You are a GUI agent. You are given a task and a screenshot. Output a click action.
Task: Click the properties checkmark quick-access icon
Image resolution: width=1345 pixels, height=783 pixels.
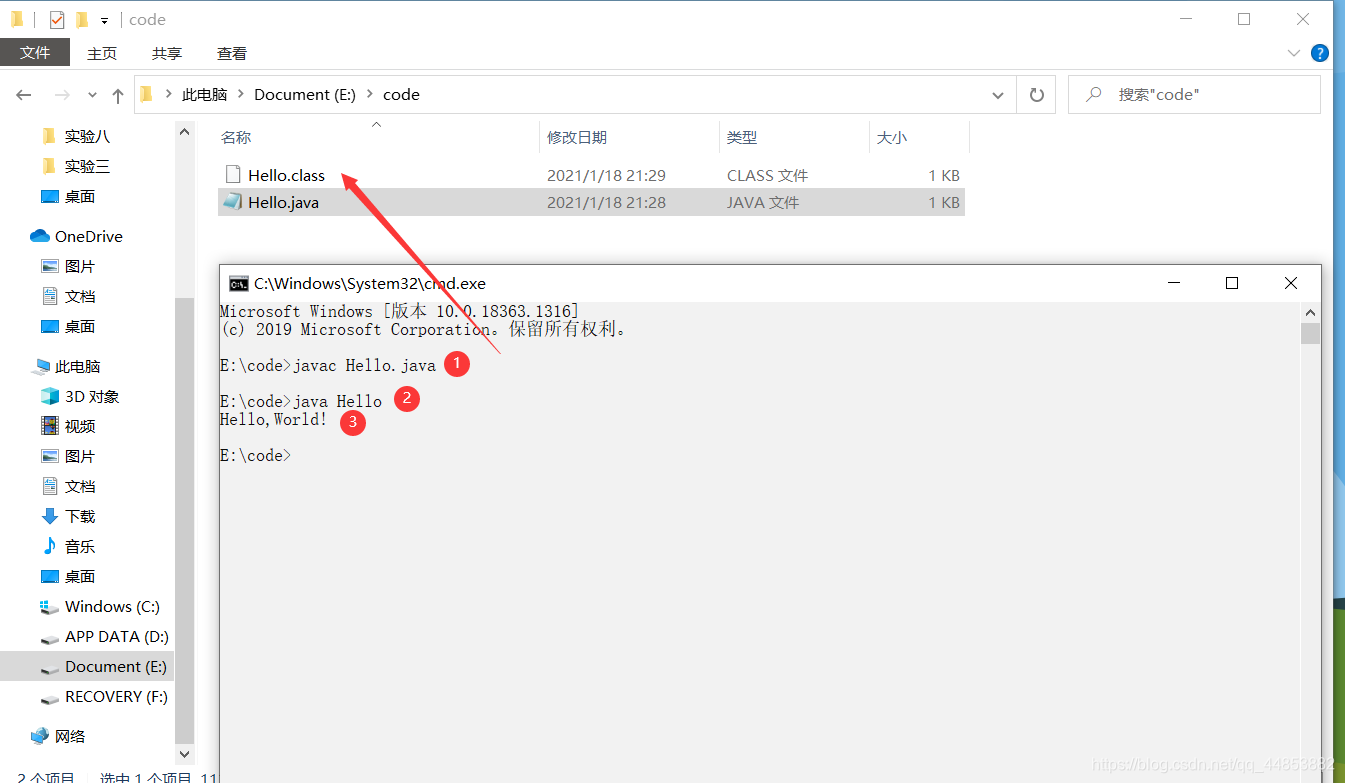click(57, 19)
